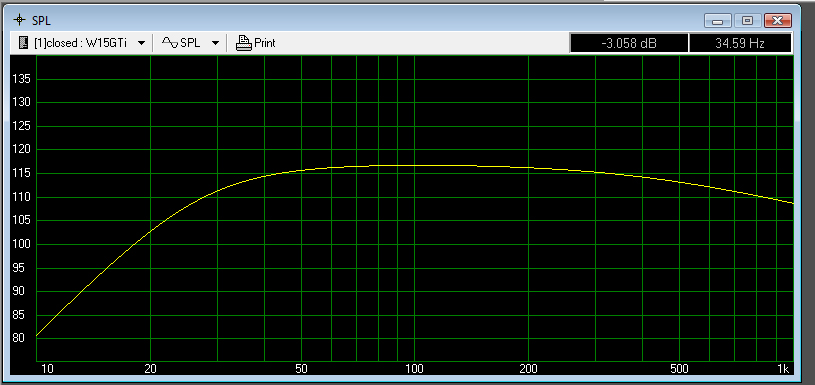
Task: Click the Print button label
Action: 265,43
